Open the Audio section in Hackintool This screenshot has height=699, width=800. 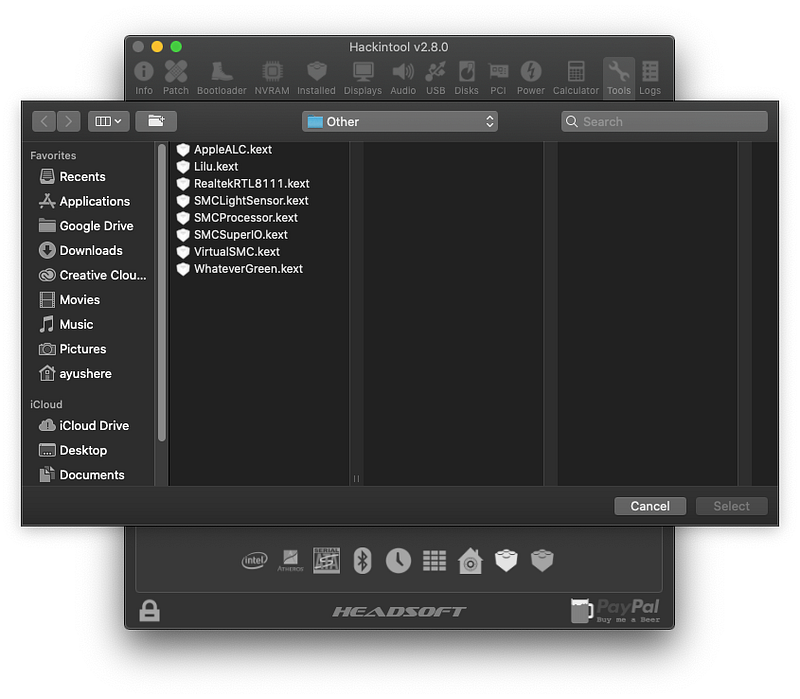[403, 78]
